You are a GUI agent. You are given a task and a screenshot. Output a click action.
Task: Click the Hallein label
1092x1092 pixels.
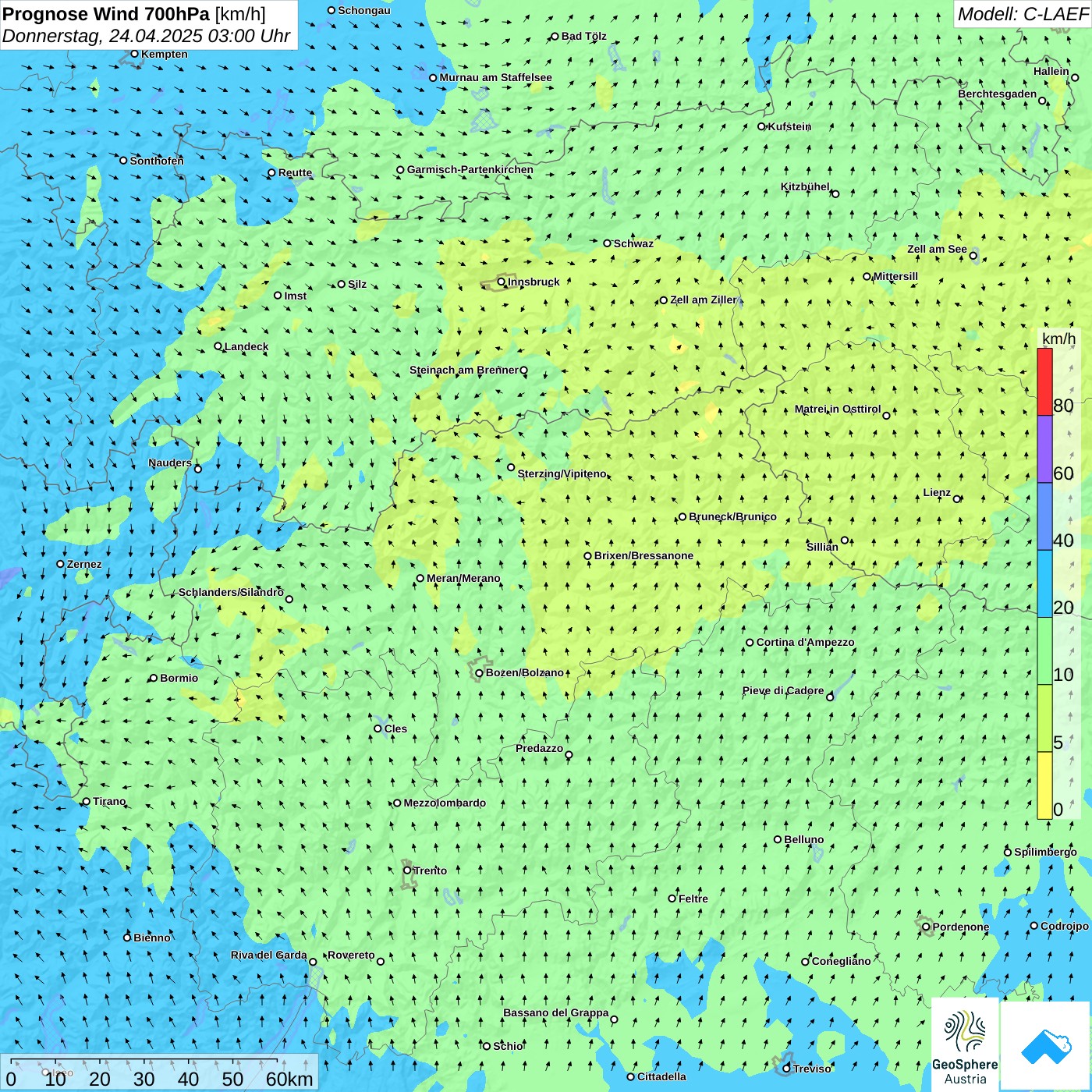tap(1051, 72)
